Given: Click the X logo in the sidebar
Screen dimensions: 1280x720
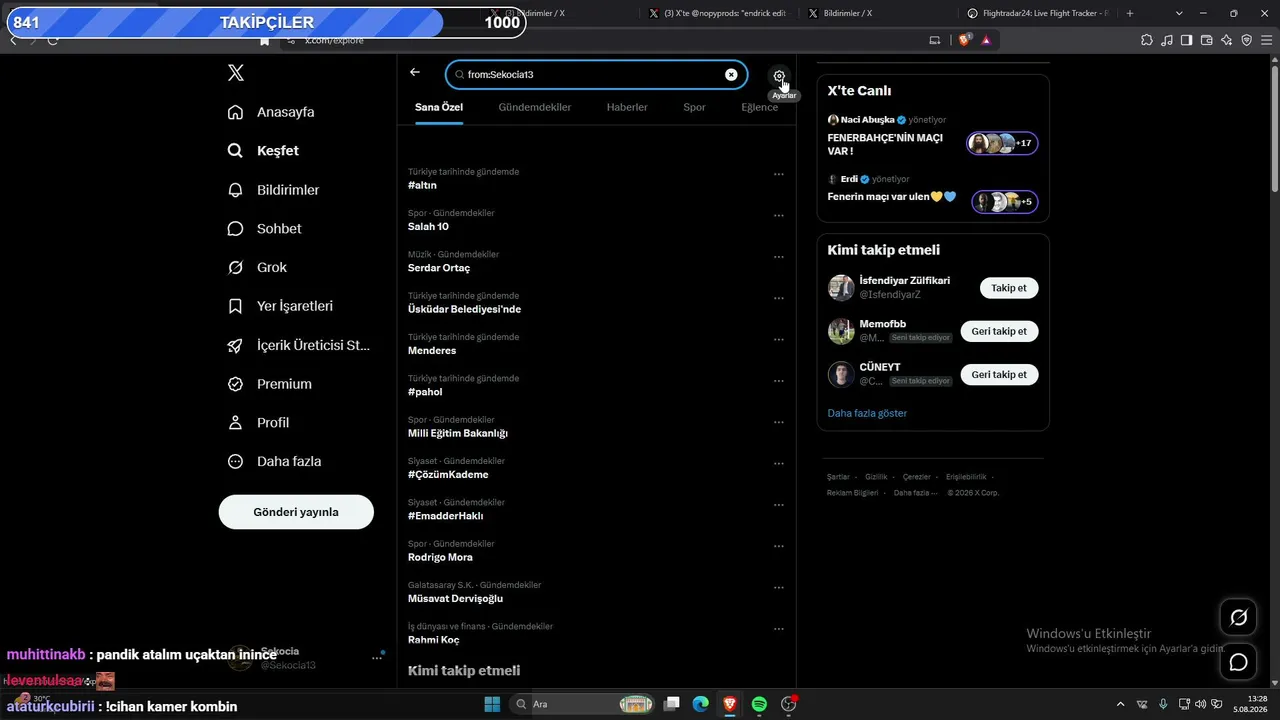Looking at the screenshot, I should click(x=236, y=73).
